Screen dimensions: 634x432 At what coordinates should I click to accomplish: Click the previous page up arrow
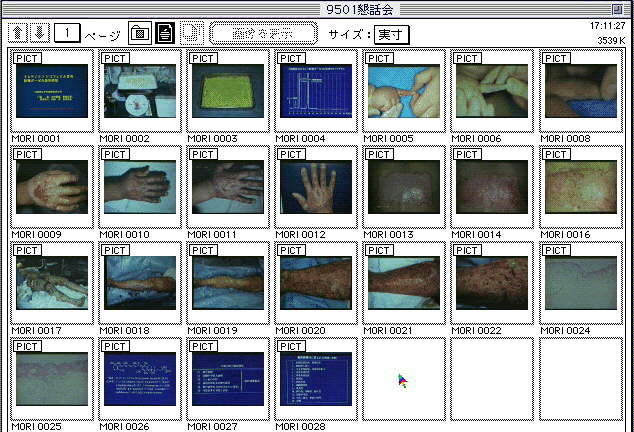coord(19,34)
